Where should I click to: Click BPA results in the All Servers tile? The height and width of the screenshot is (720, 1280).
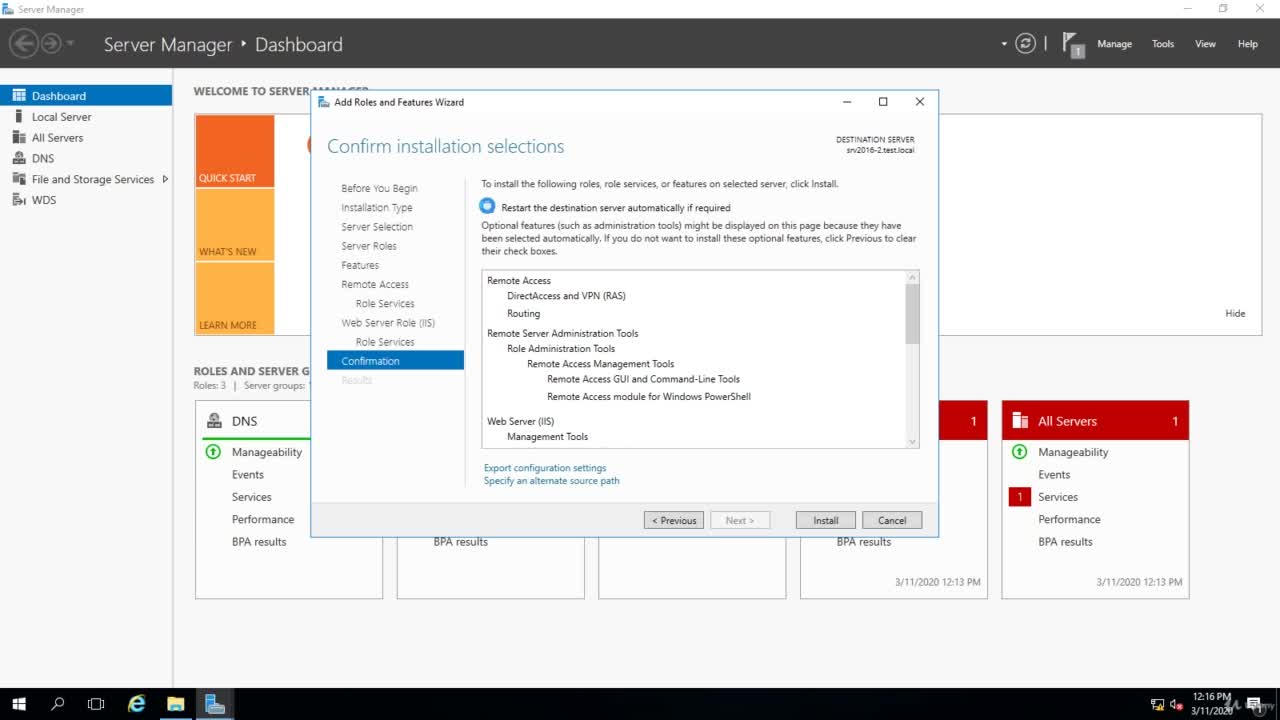[1065, 542]
